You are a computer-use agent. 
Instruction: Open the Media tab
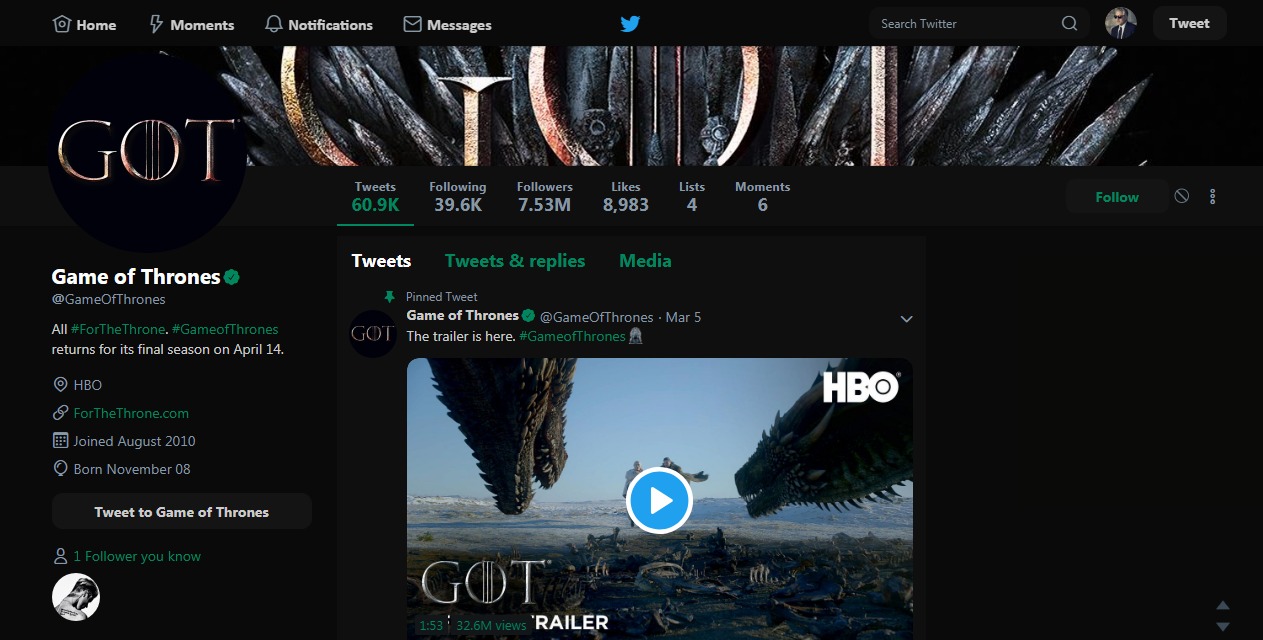point(644,260)
